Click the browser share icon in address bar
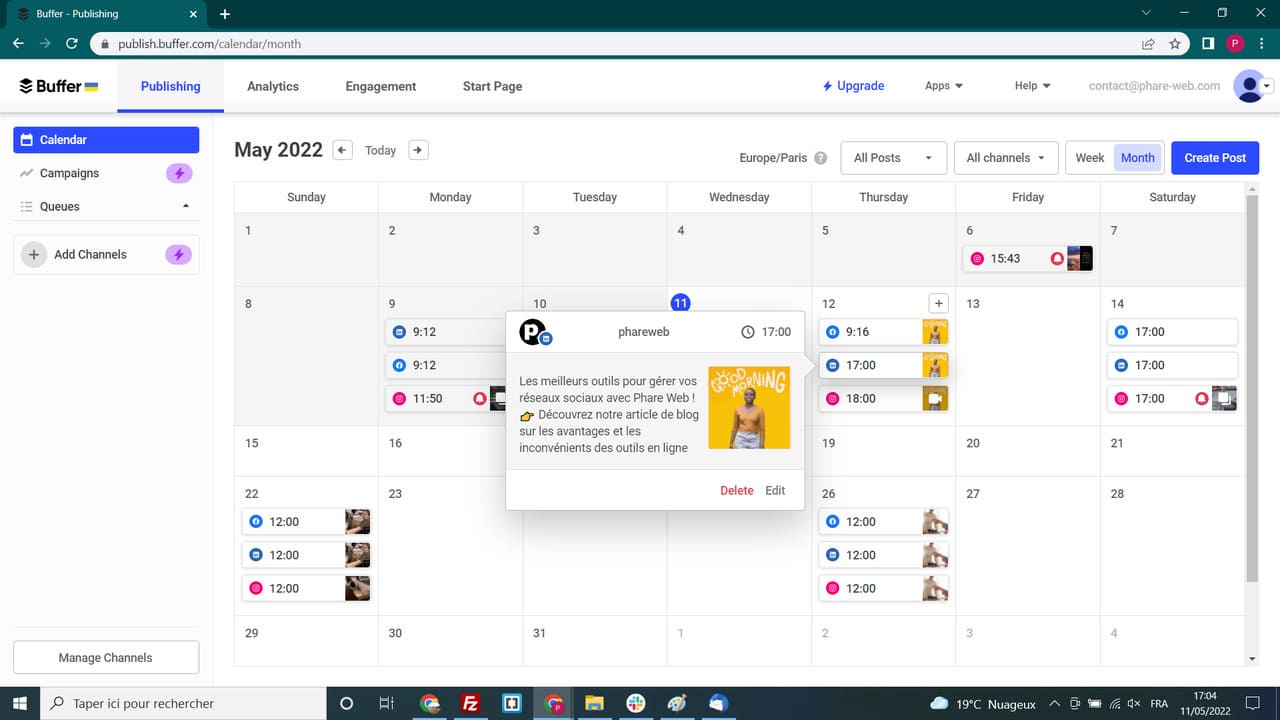The height and width of the screenshot is (720, 1280). (1148, 44)
